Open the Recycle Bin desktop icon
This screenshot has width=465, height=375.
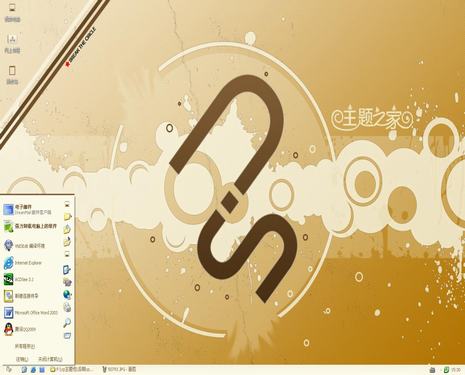point(12,75)
